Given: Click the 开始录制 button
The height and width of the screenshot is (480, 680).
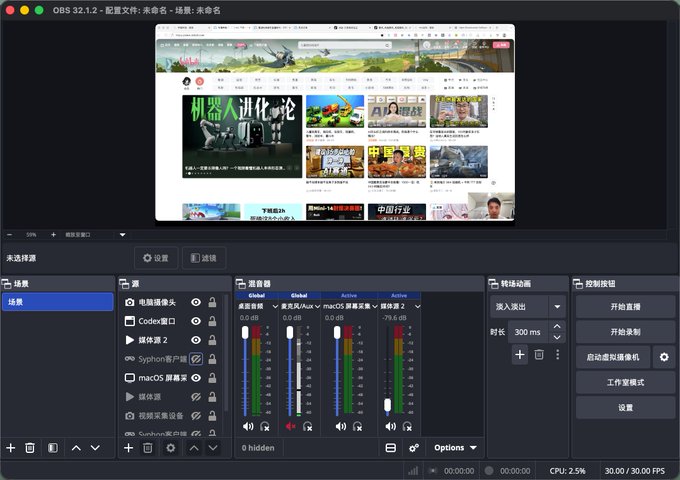Looking at the screenshot, I should tap(625, 332).
